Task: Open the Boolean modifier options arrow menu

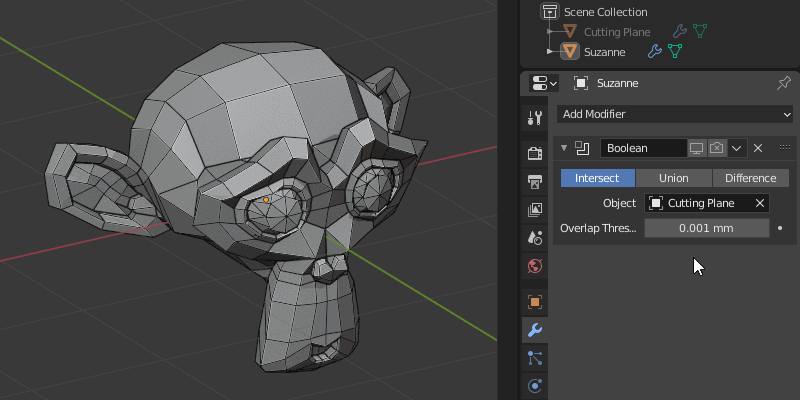Action: pos(737,148)
